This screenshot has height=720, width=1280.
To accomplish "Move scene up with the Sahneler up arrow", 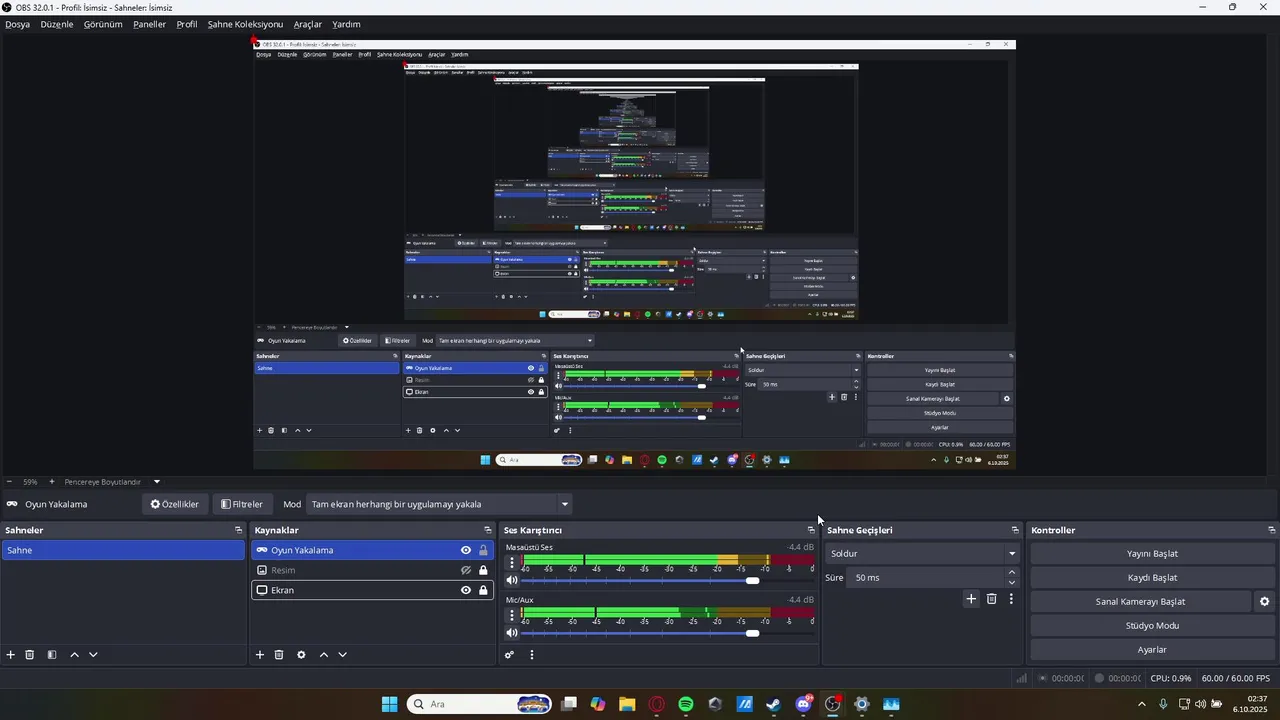I will 74,655.
